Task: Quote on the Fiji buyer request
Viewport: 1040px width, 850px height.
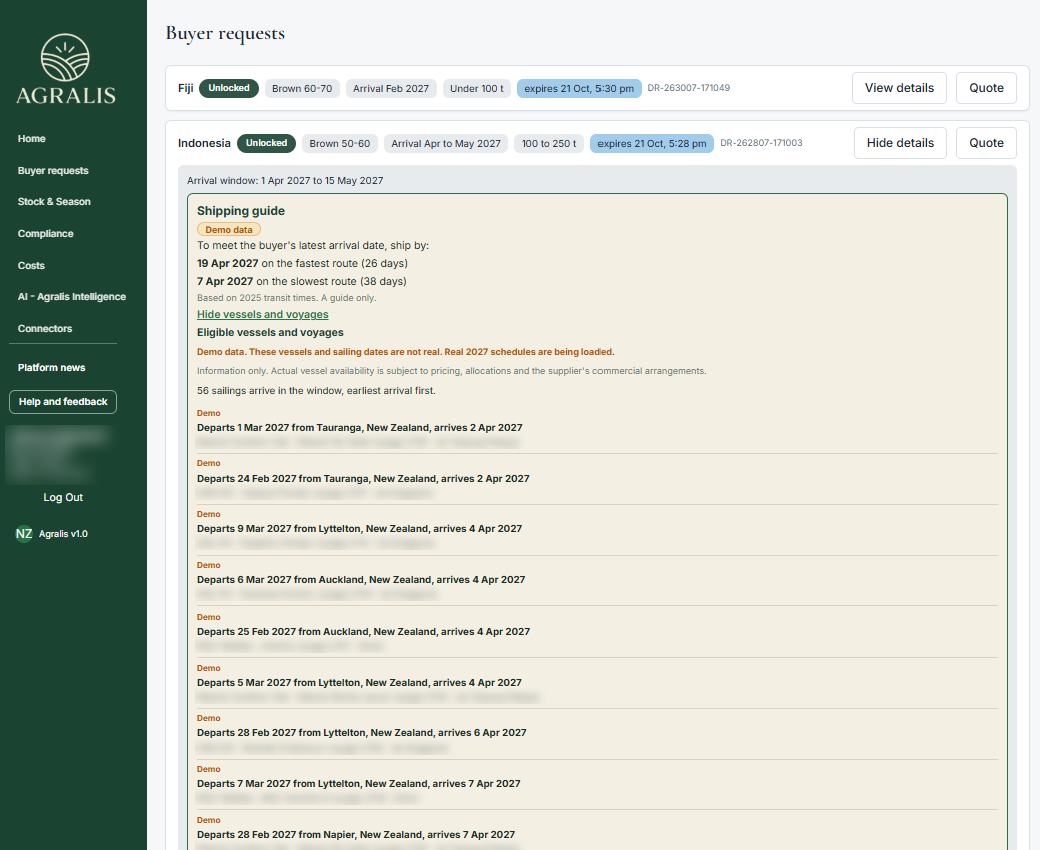Action: point(986,88)
